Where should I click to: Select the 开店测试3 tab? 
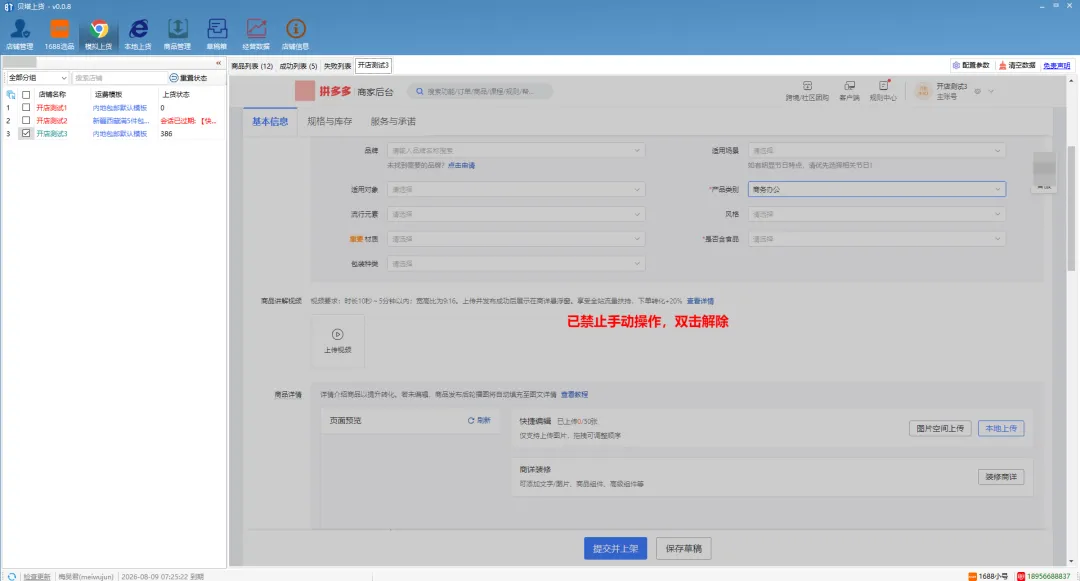(x=373, y=65)
